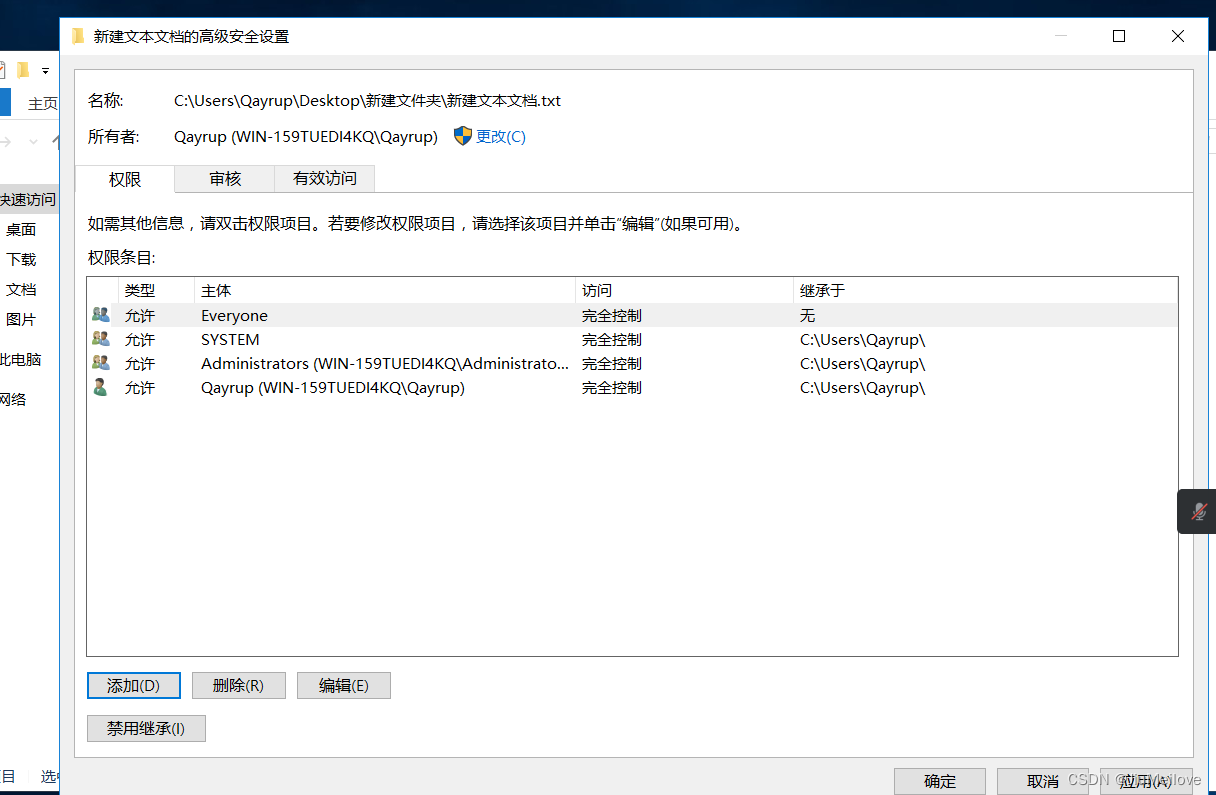
Task: Click the Explorer forward arrow
Action: click(x=5, y=141)
